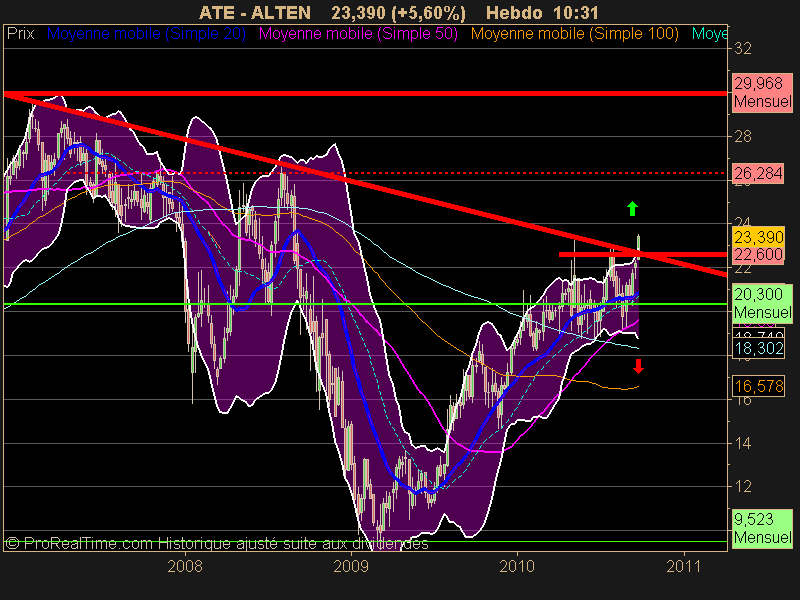Click the "Moyenne mobile (Simple 100)" legend entry
The image size is (800, 600).
[x=574, y=34]
